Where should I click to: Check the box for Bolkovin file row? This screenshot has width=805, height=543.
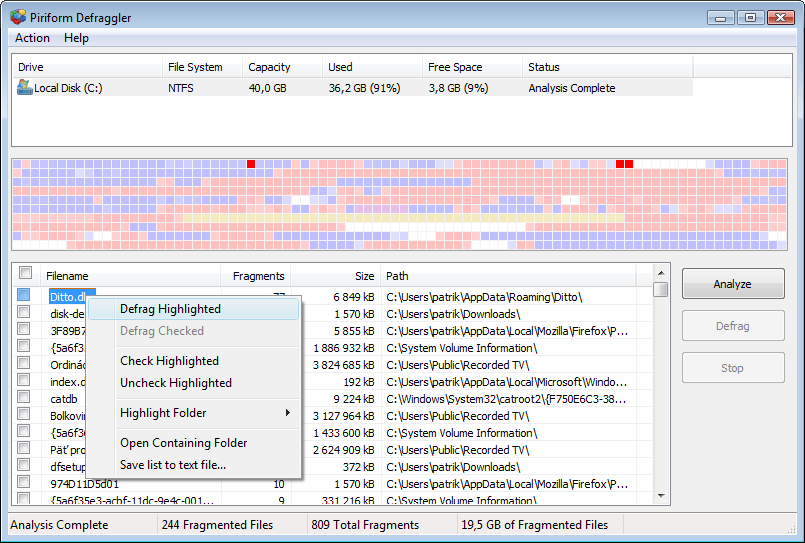click(24, 413)
